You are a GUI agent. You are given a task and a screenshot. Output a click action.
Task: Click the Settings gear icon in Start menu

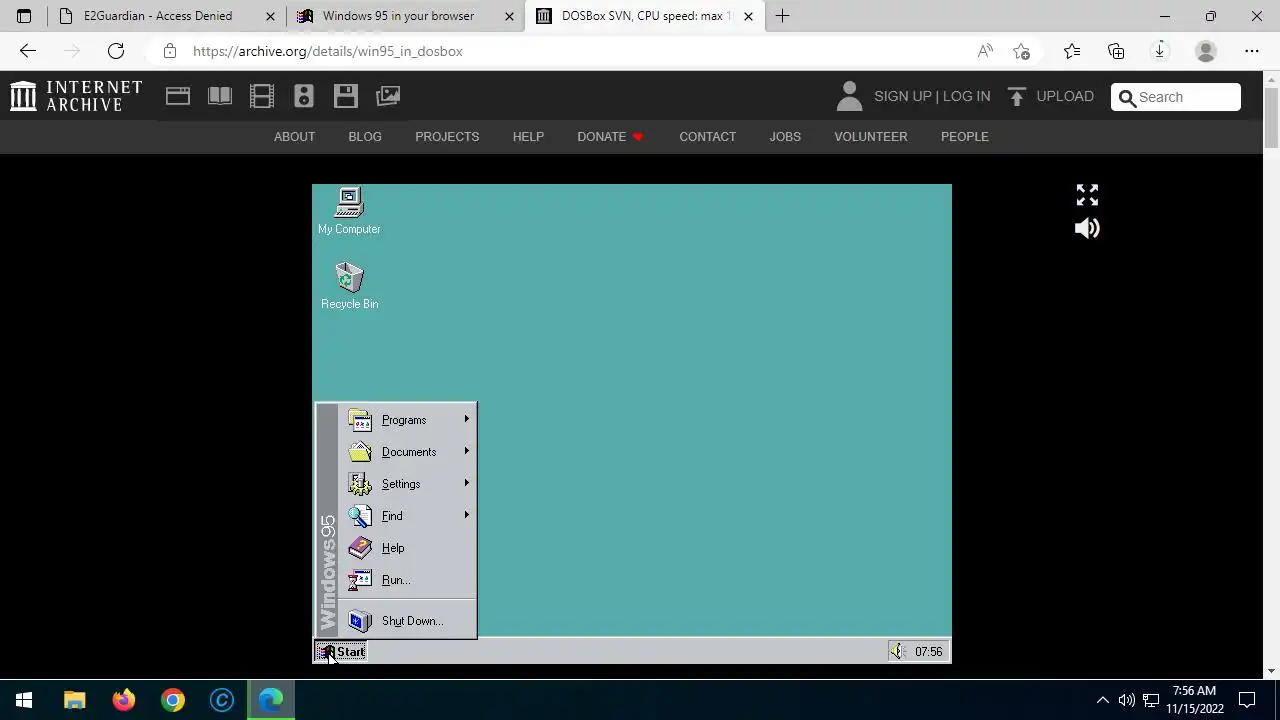pos(360,484)
